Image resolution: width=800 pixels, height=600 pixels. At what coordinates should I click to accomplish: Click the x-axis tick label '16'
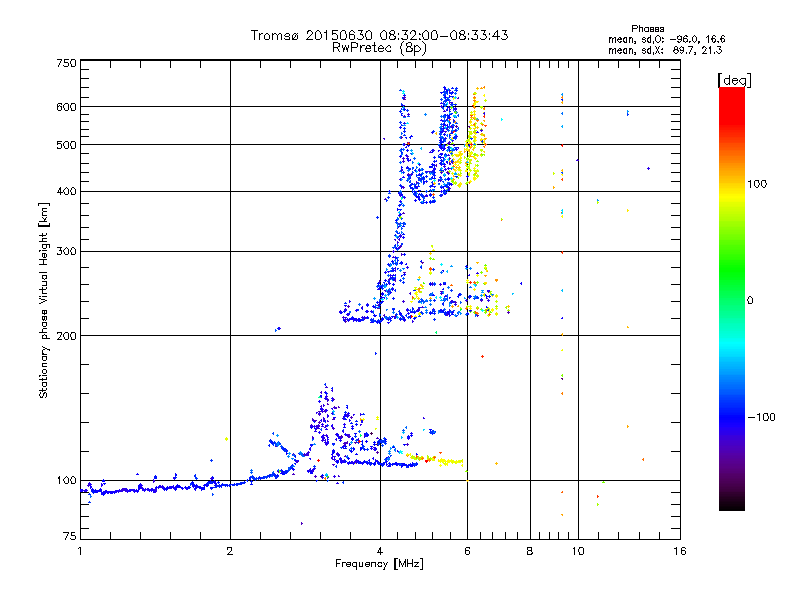click(x=680, y=551)
